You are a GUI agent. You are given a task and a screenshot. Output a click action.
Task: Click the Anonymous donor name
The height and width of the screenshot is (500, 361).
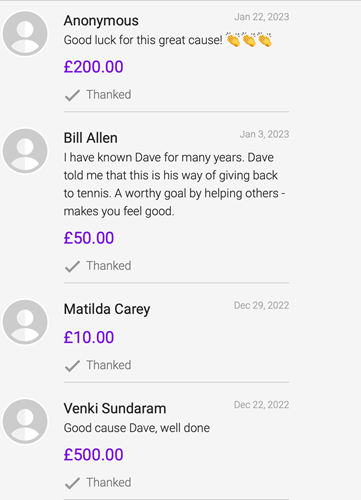[x=101, y=21]
